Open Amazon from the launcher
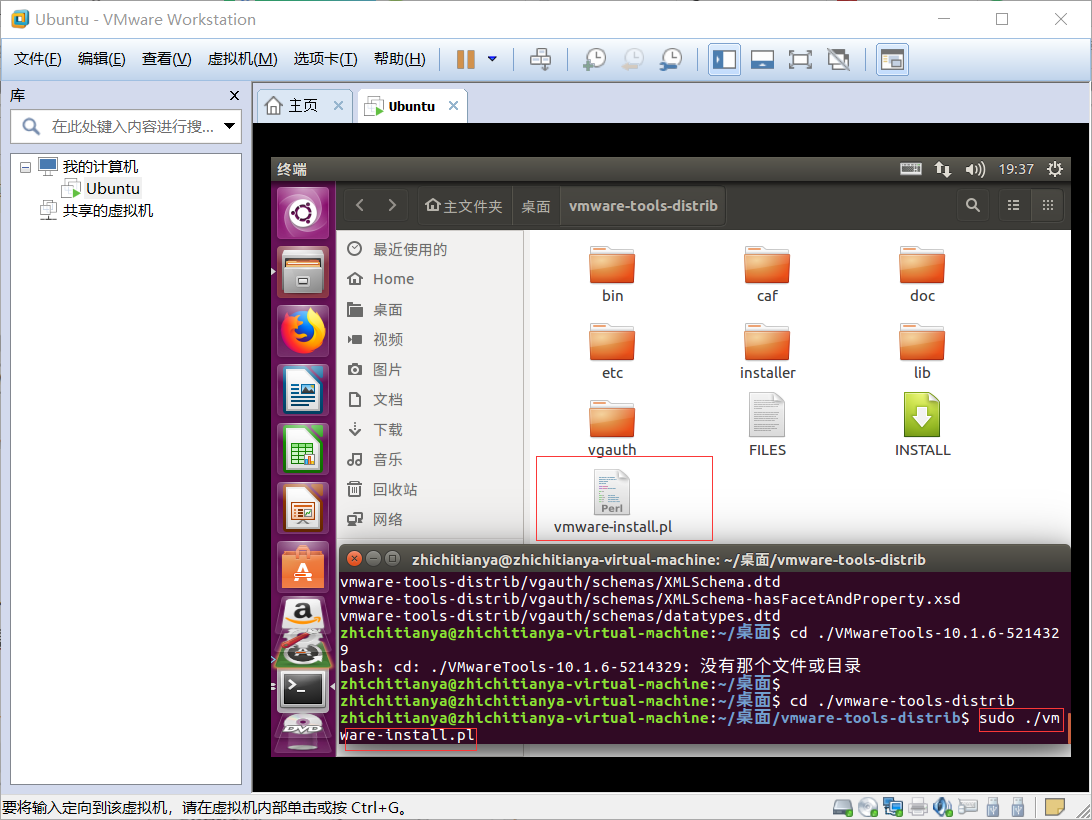 tap(303, 614)
